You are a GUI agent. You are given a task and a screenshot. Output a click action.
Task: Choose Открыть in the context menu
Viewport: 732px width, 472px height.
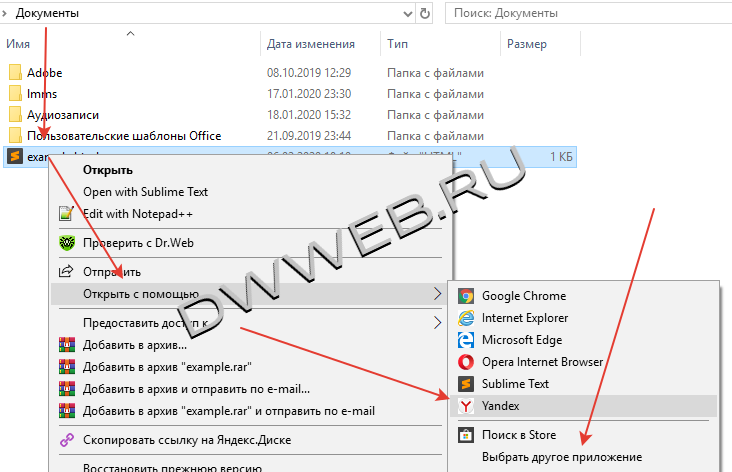tap(108, 170)
